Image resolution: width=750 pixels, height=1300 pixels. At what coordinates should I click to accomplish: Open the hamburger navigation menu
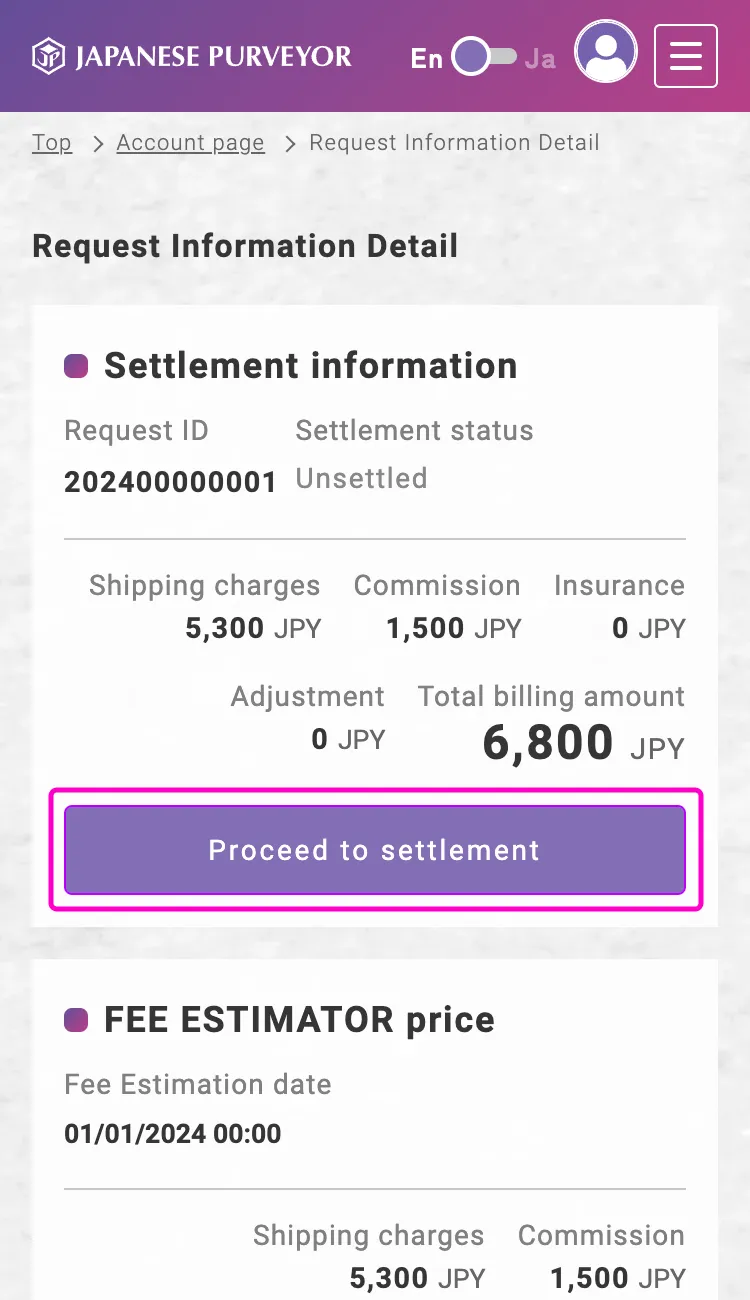point(686,56)
